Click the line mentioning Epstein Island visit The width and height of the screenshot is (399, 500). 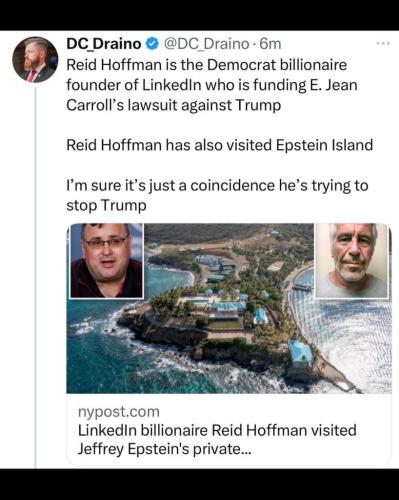(x=219, y=145)
